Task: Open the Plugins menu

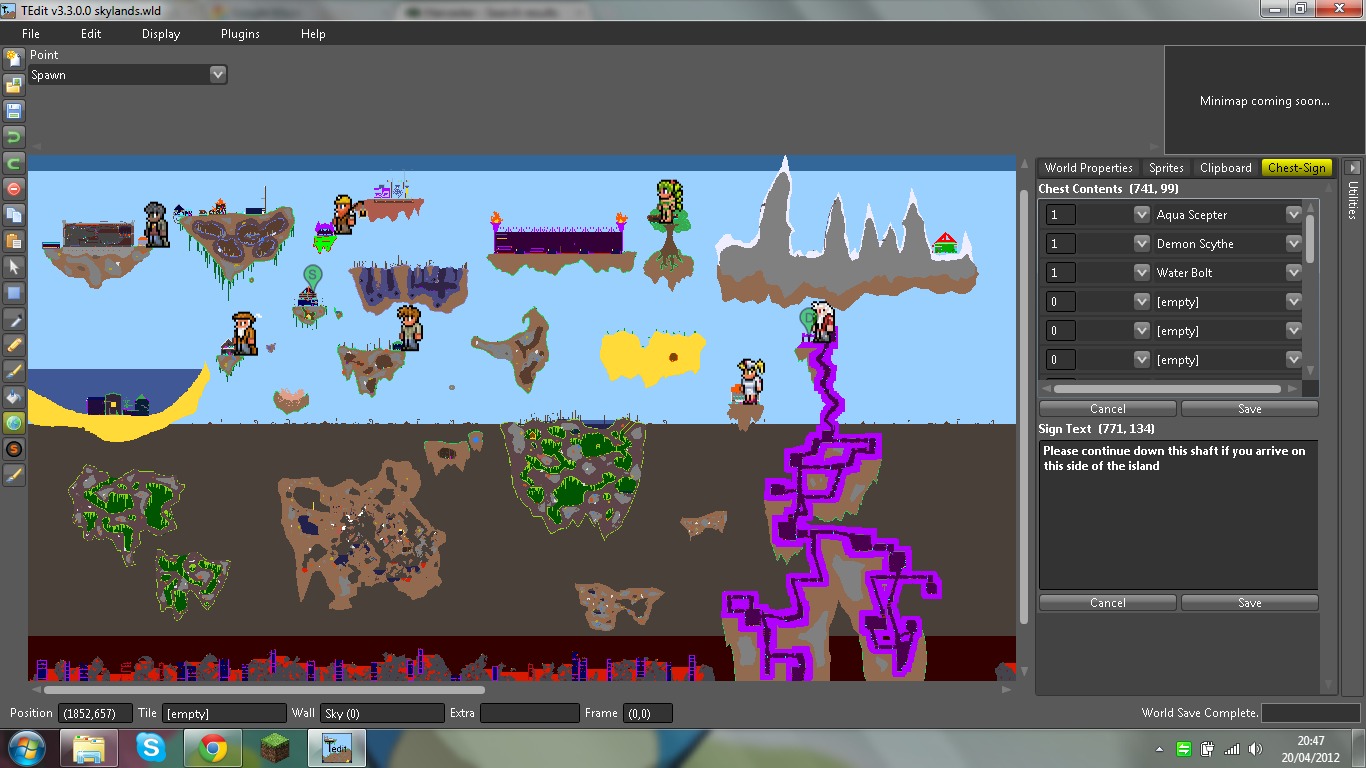Action: [240, 33]
